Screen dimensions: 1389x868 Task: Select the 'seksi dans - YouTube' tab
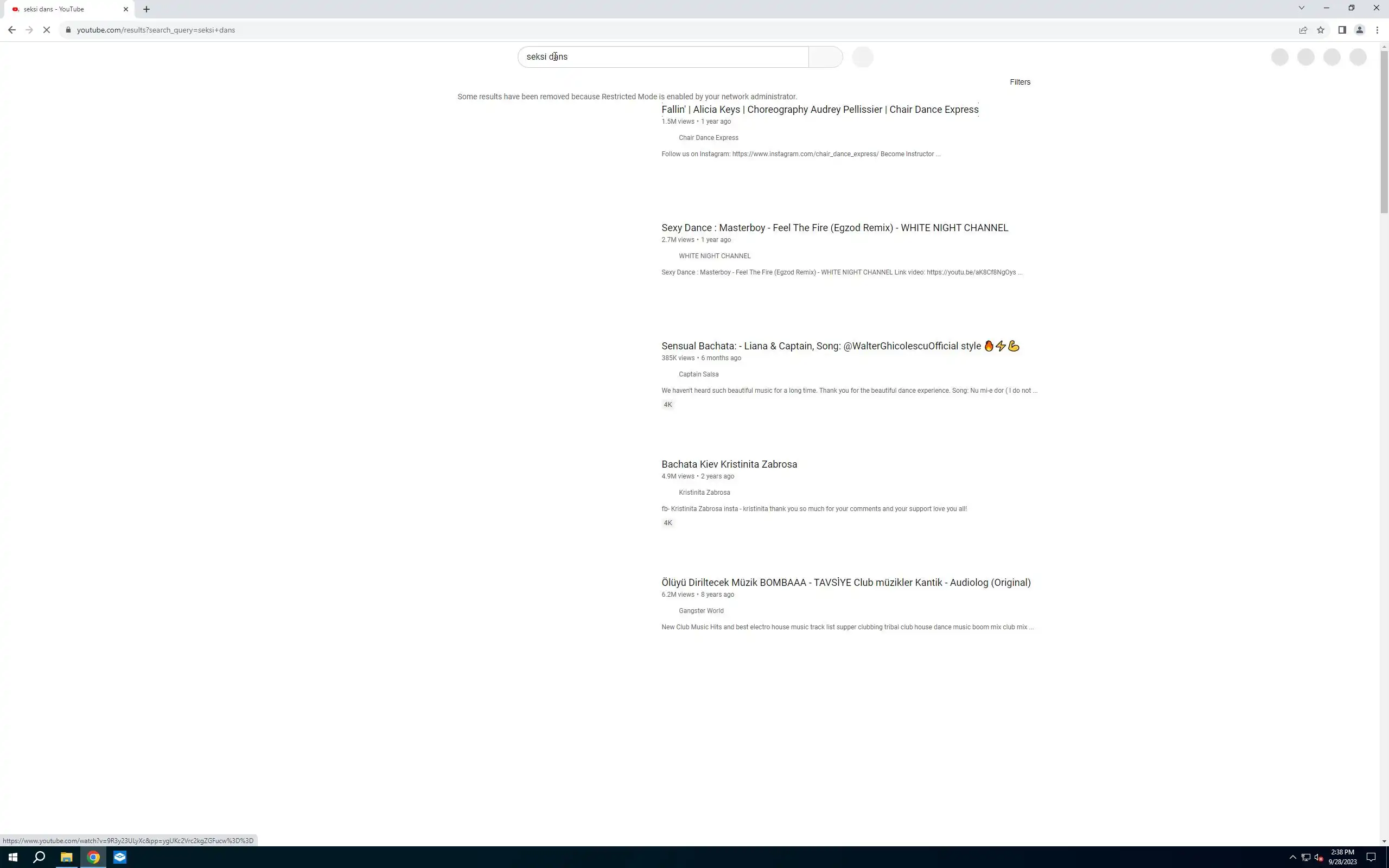[63, 9]
